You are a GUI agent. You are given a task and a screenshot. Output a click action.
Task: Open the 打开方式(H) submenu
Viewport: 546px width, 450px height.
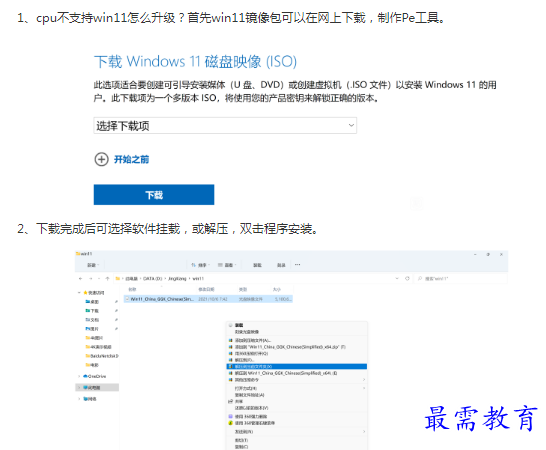click(x=297, y=388)
